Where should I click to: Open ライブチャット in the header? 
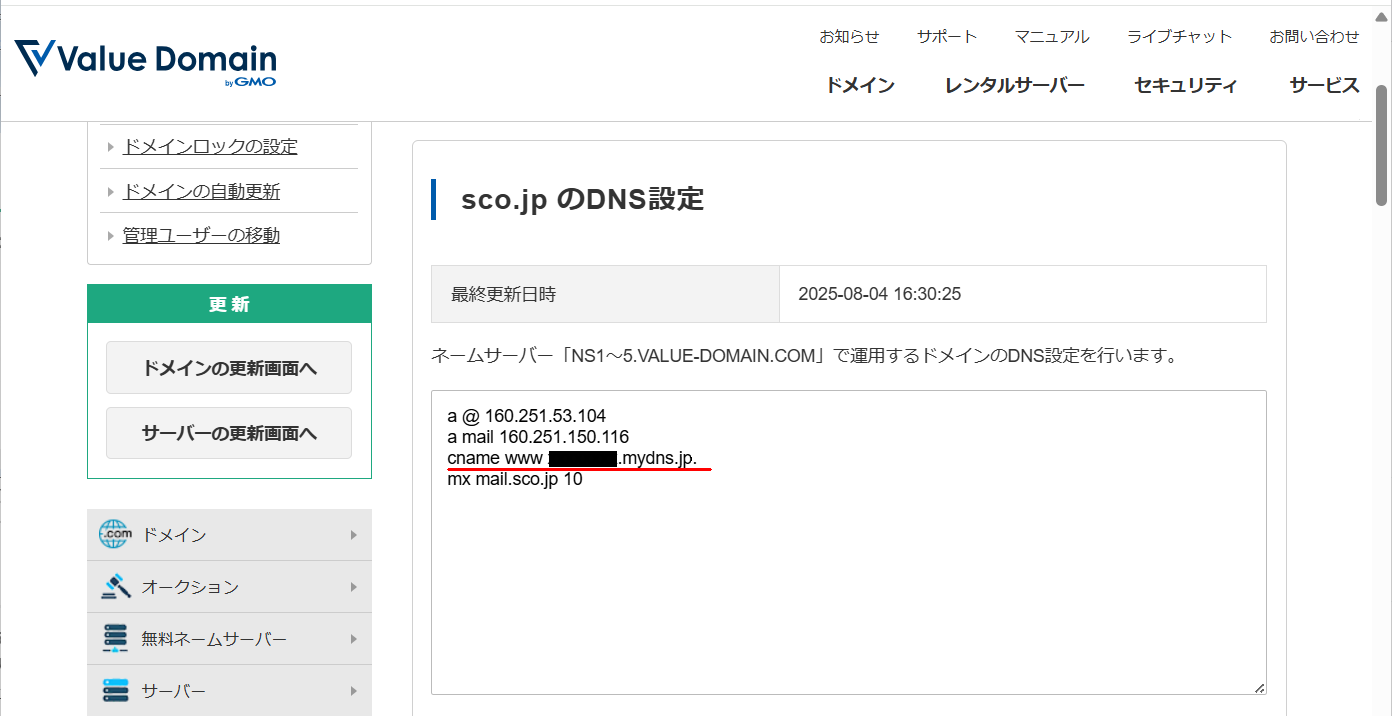pos(1180,36)
